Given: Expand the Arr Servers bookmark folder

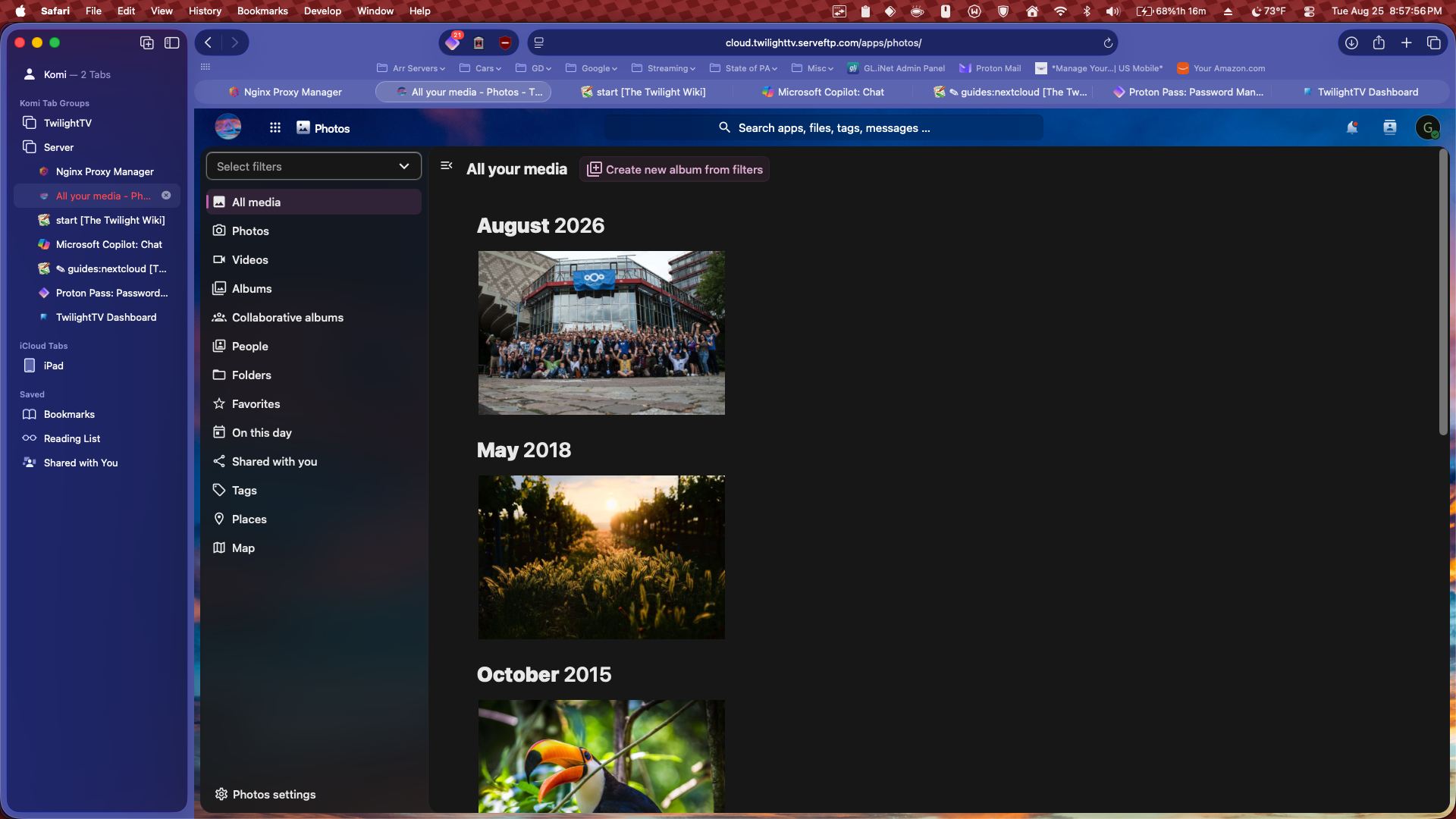Looking at the screenshot, I should (410, 68).
